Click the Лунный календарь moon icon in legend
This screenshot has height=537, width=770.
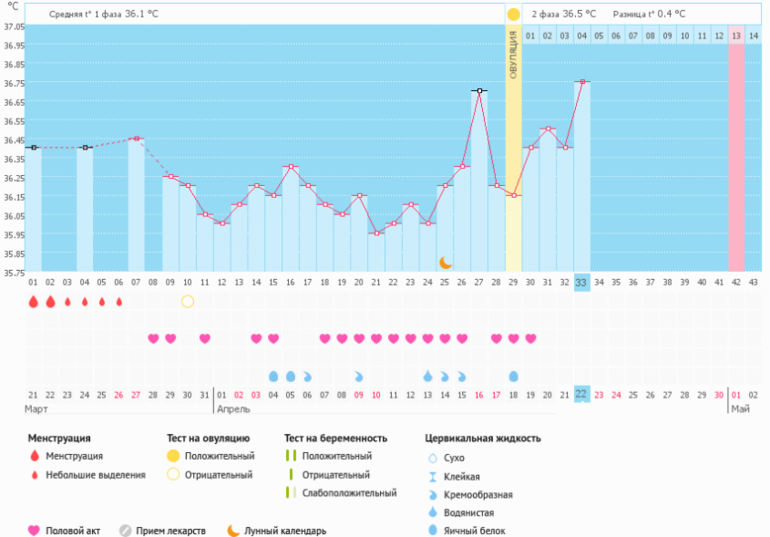(x=233, y=531)
